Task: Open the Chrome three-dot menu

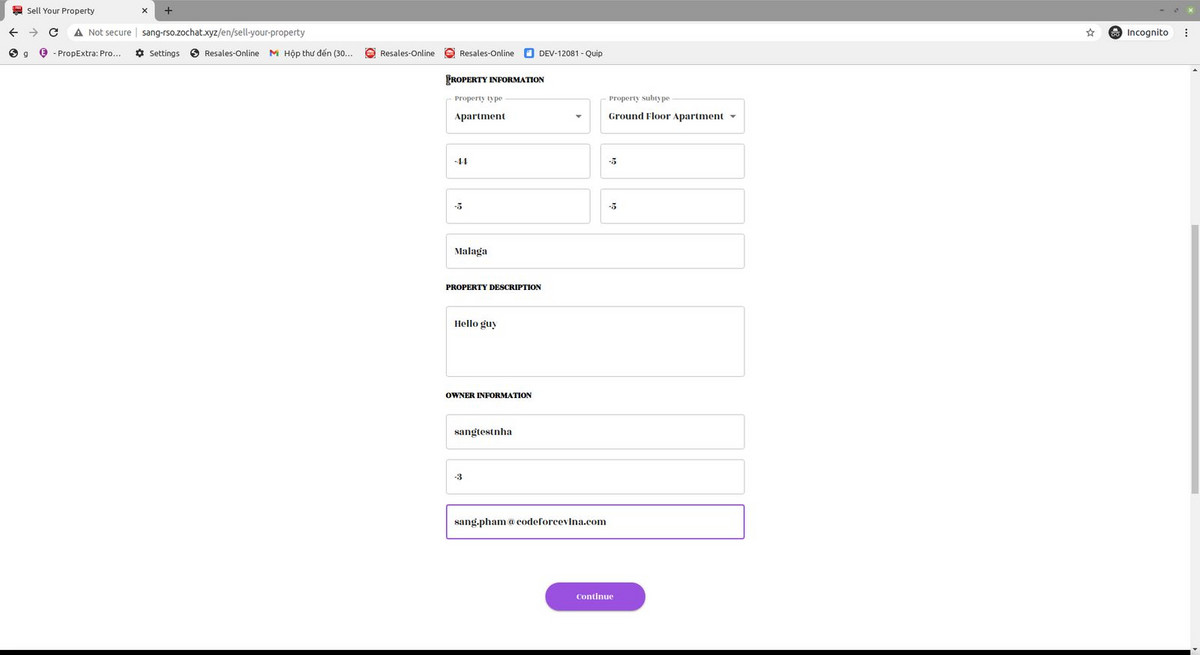Action: tap(1188, 32)
